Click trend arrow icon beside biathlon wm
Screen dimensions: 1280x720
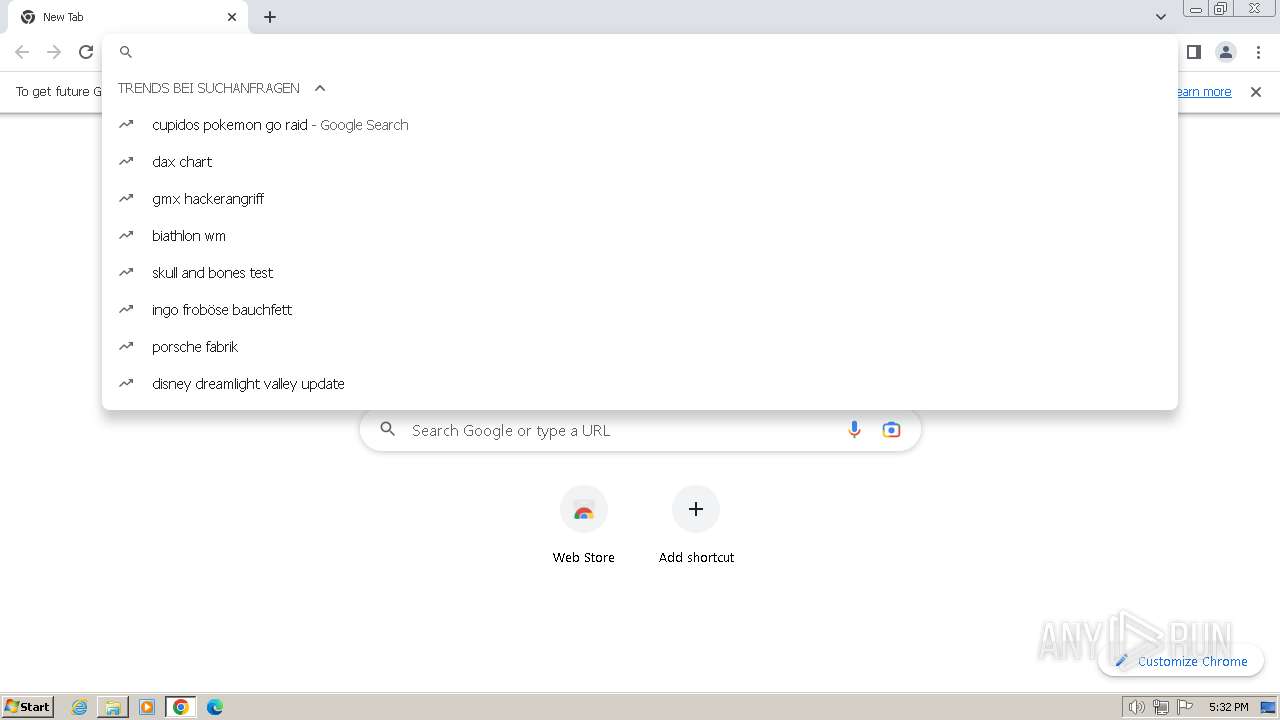click(126, 235)
